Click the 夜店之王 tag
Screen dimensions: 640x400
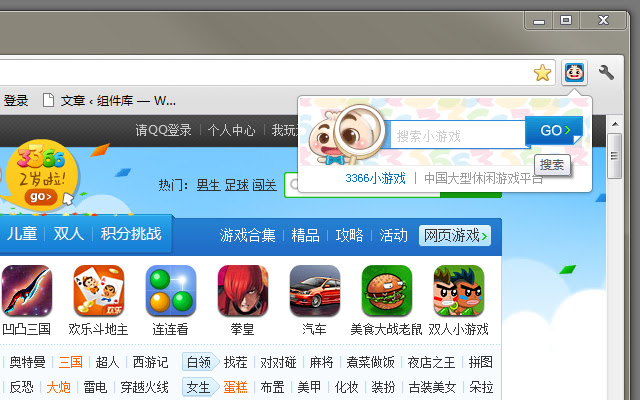click(431, 362)
